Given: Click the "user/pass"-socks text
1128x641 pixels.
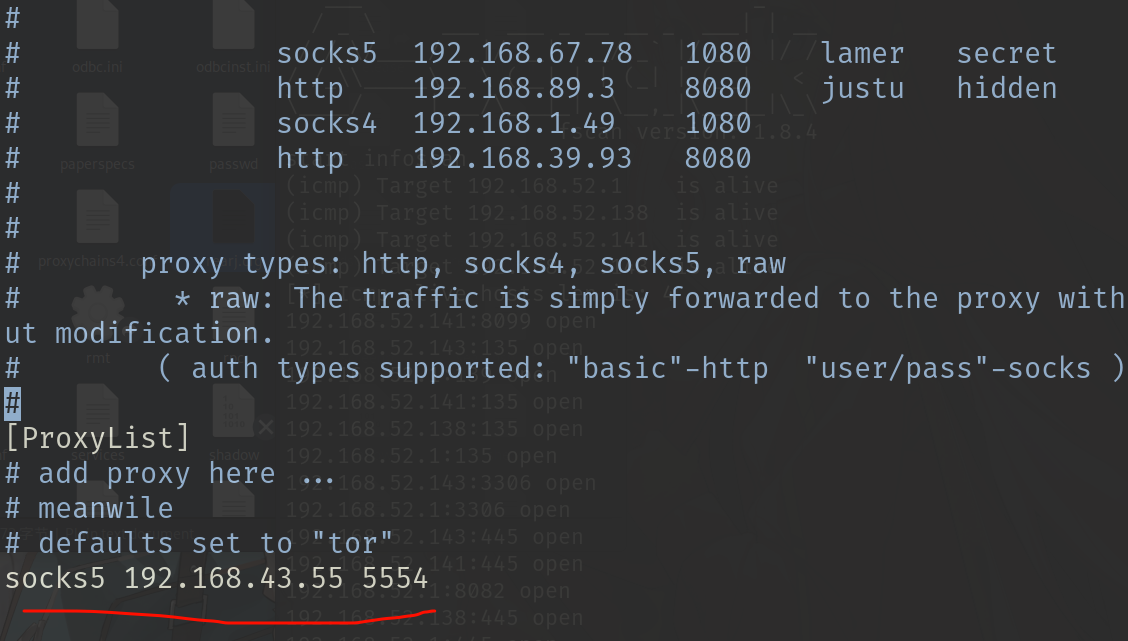Looking at the screenshot, I should [x=947, y=369].
